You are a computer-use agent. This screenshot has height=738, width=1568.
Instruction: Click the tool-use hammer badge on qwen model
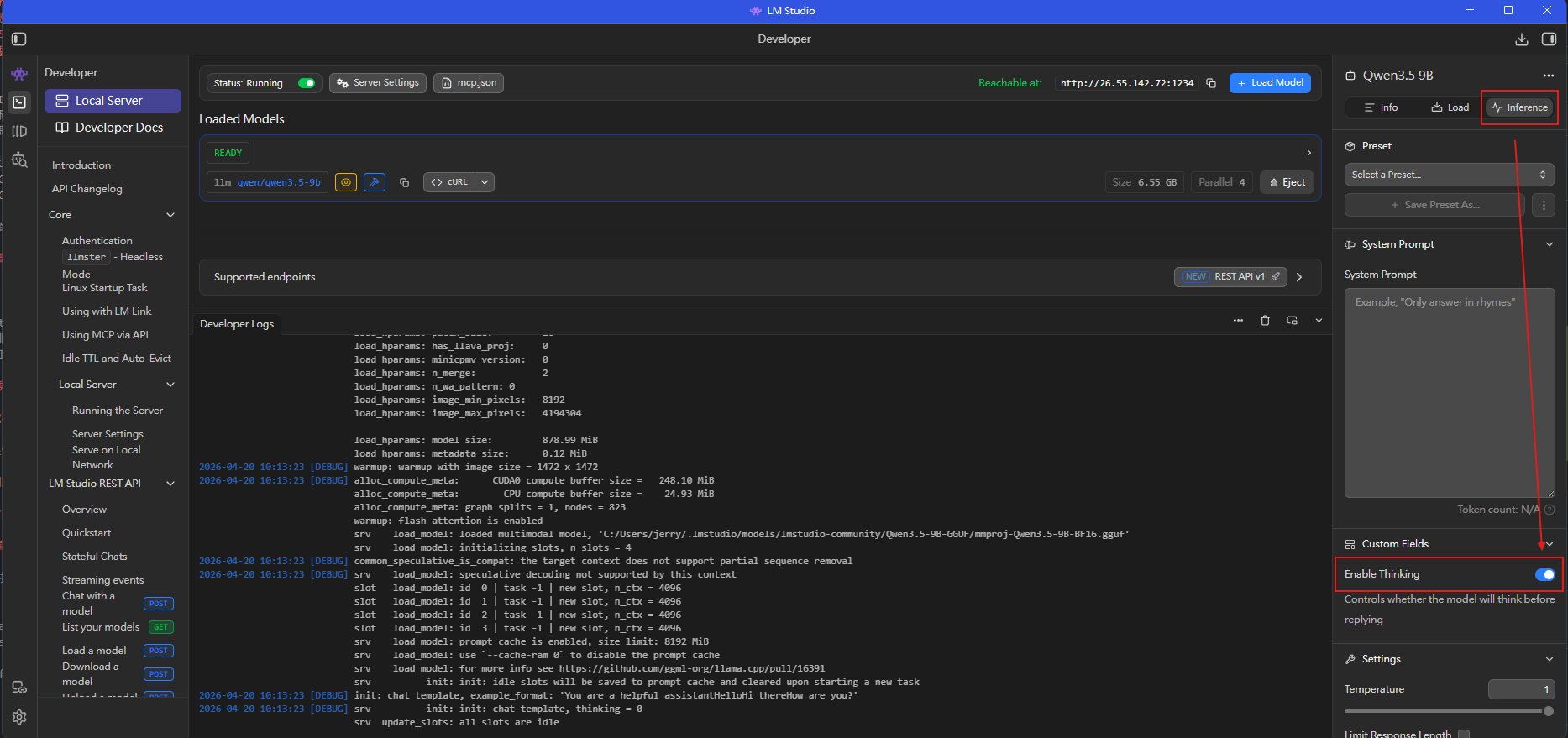point(375,182)
